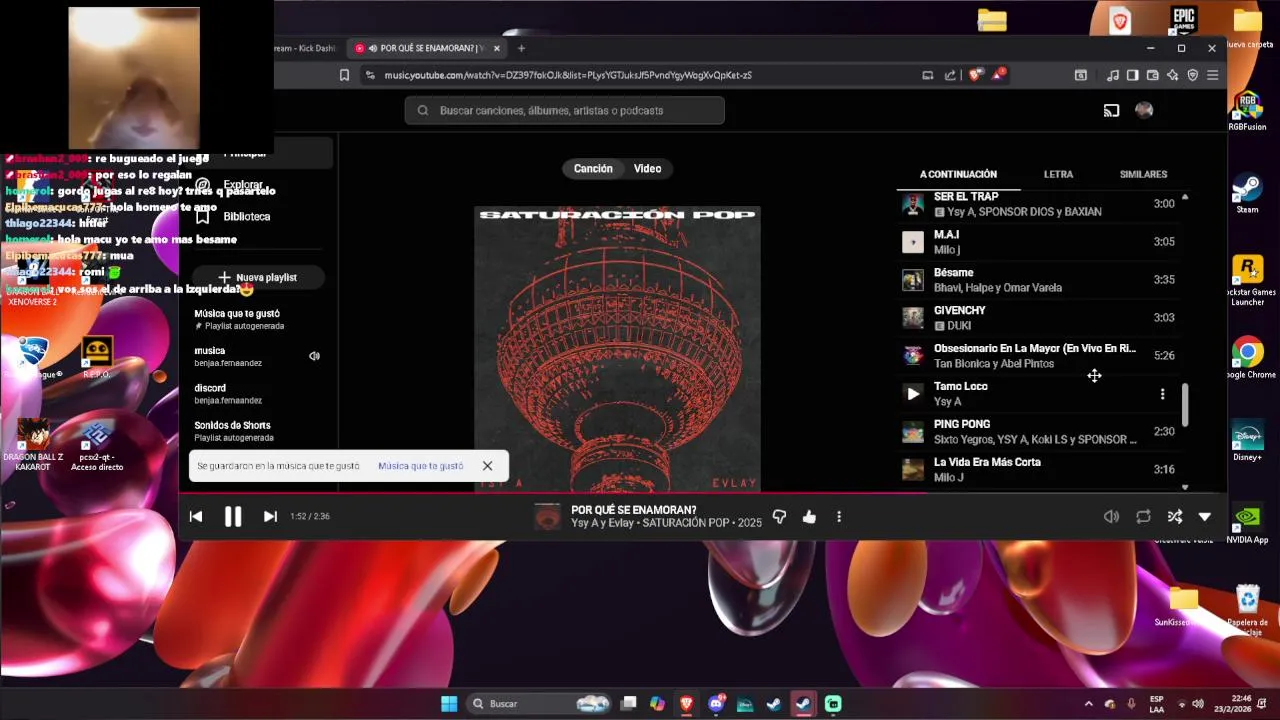This screenshot has height=720, width=1280.
Task: Open Brave browser from taskbar
Action: tap(687, 704)
